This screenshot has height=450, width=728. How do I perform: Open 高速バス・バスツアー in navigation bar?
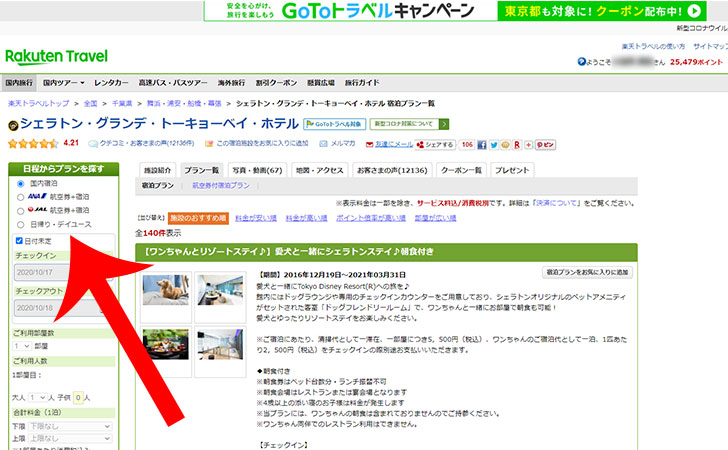click(x=173, y=83)
